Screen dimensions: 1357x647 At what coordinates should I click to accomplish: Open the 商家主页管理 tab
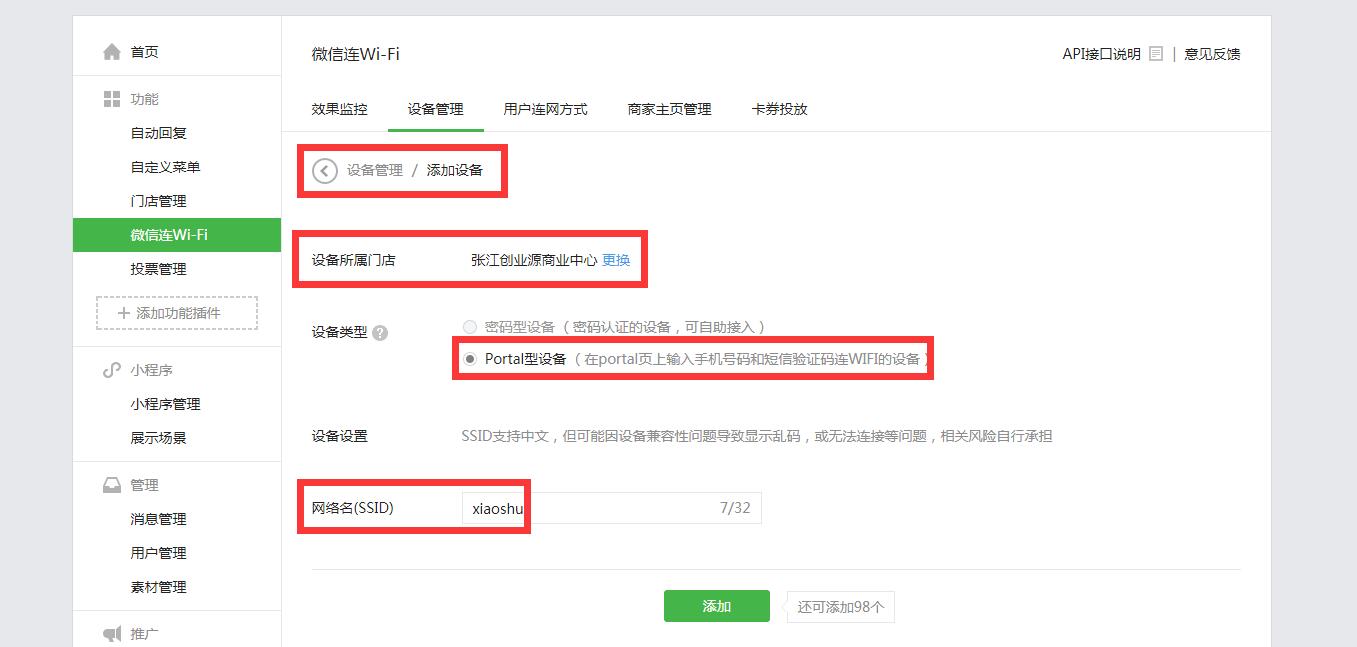pos(670,109)
